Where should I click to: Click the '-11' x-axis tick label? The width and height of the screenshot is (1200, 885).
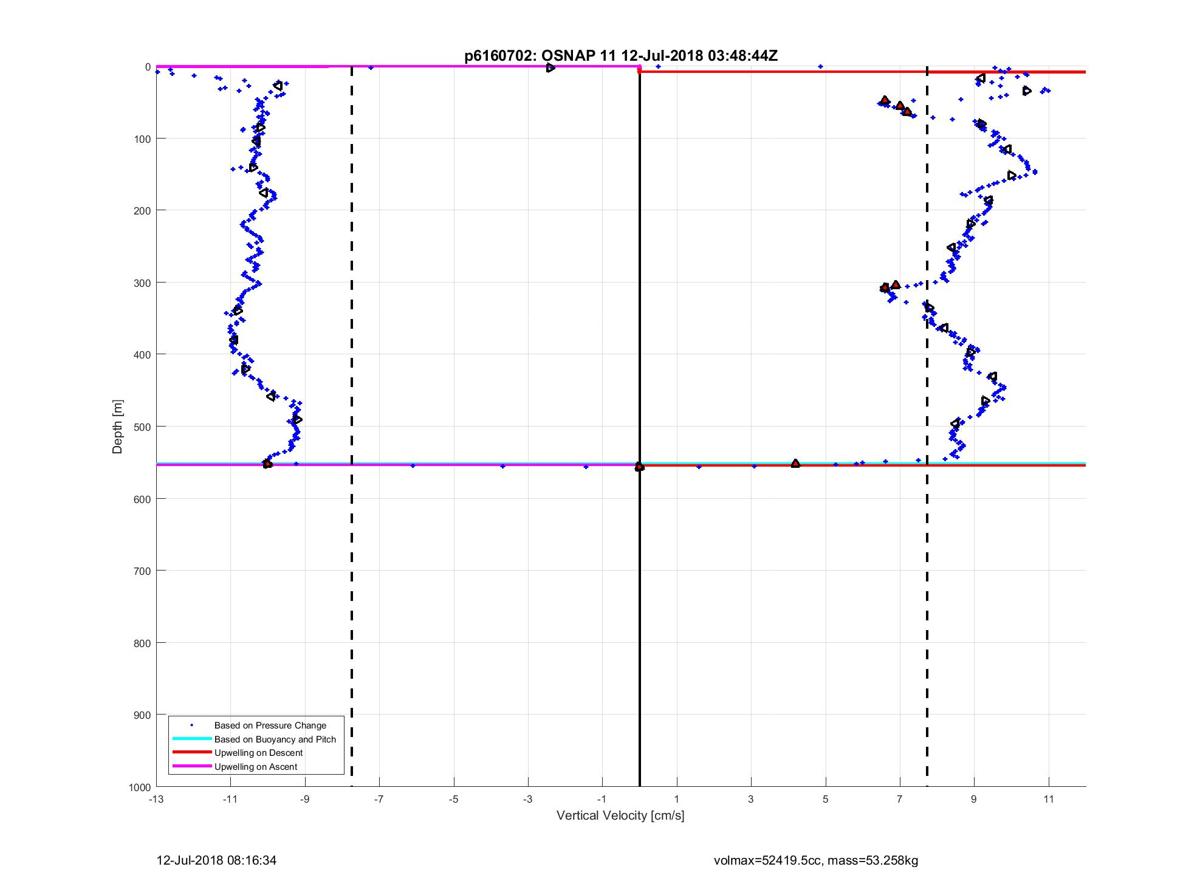pyautogui.click(x=230, y=799)
